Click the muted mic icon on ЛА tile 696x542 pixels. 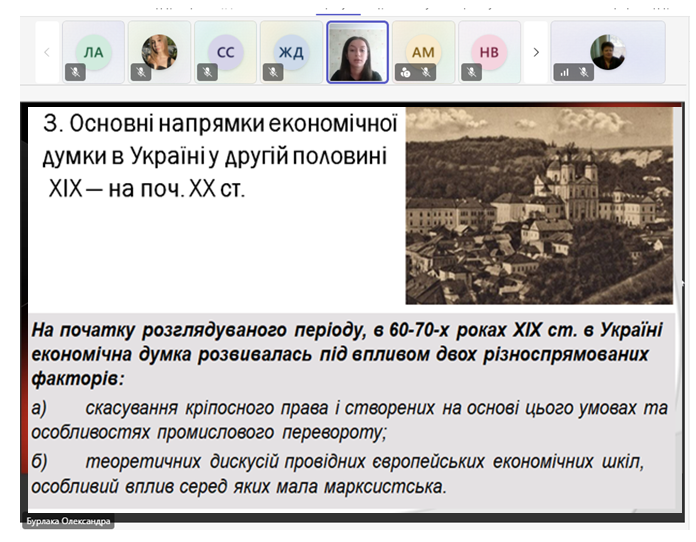click(75, 72)
